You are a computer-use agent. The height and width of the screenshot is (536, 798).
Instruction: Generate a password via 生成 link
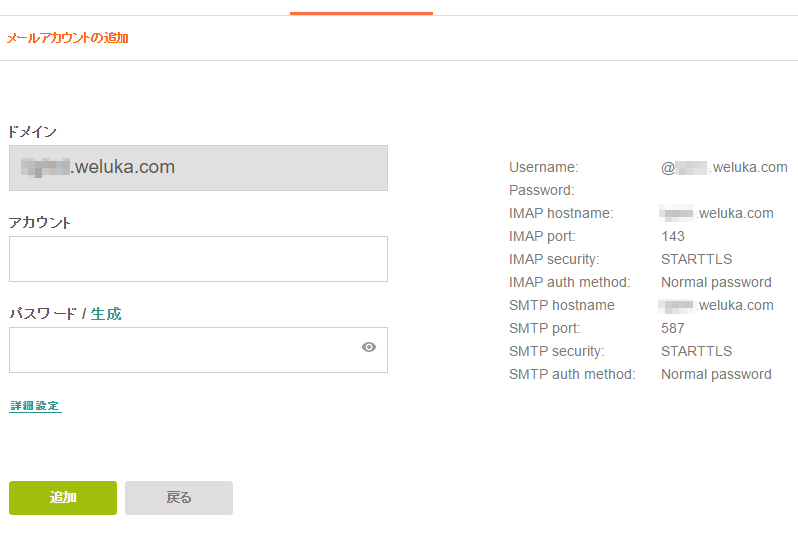pos(106,314)
